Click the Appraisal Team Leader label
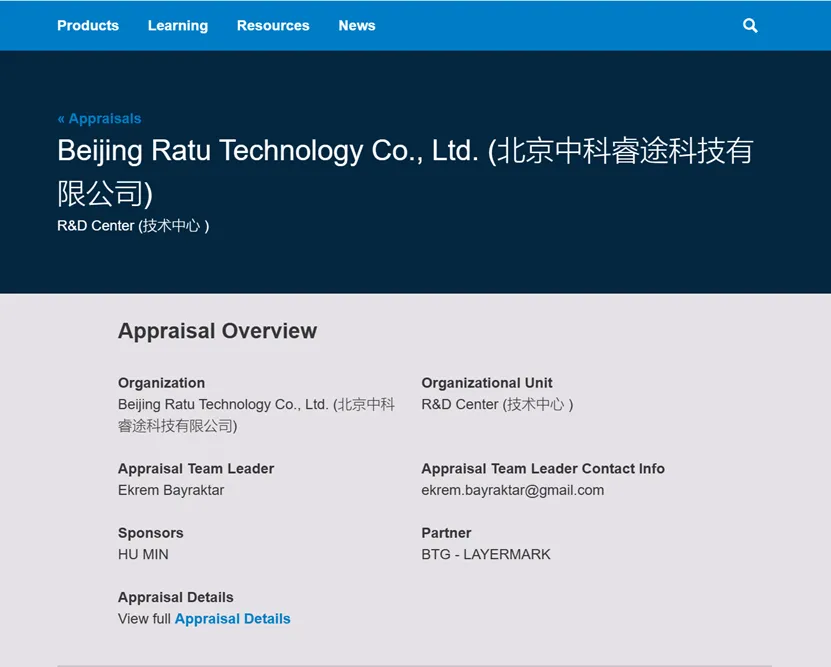 click(196, 468)
